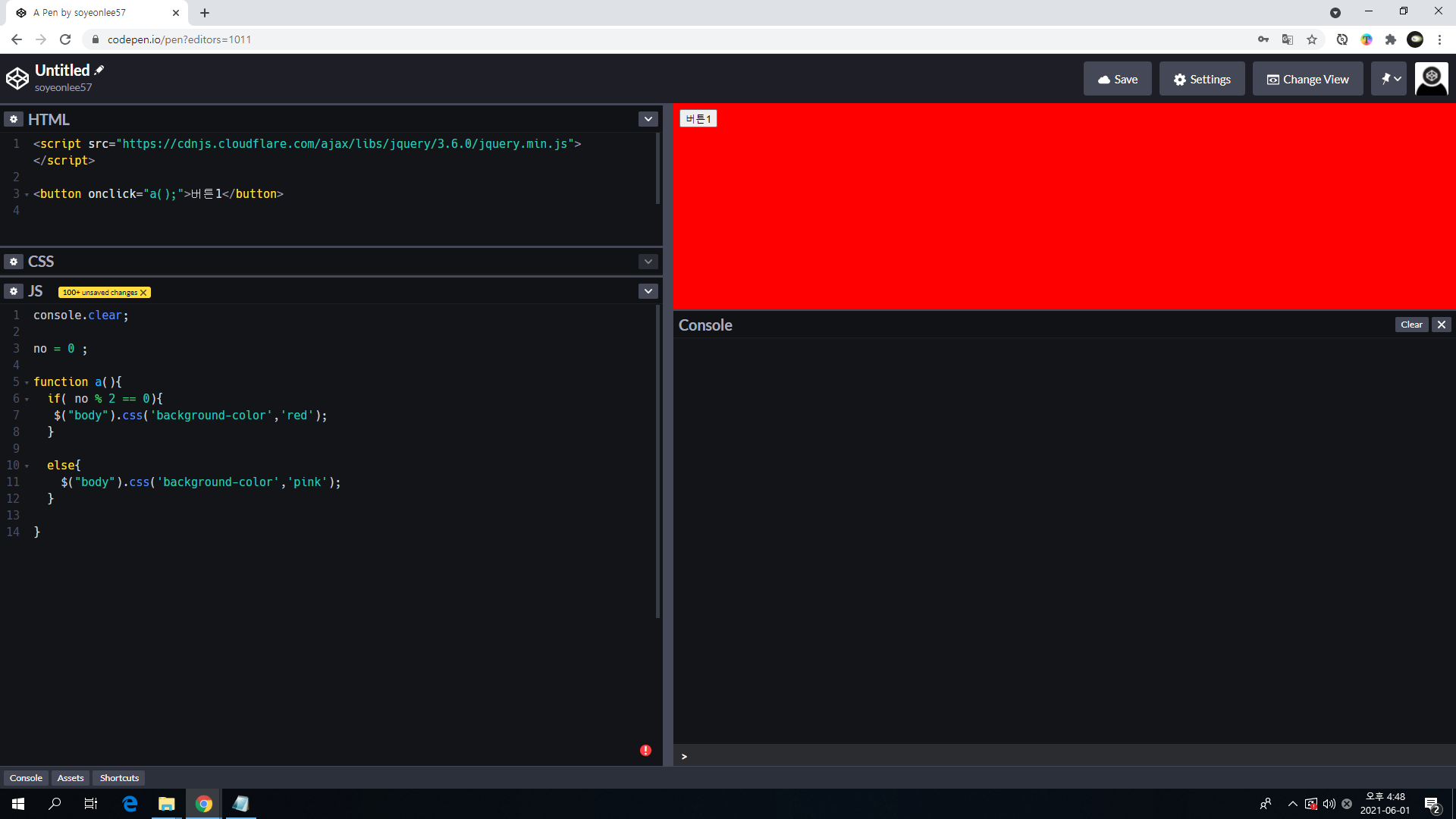Toggle fold arrow on function a line

pyautogui.click(x=27, y=383)
